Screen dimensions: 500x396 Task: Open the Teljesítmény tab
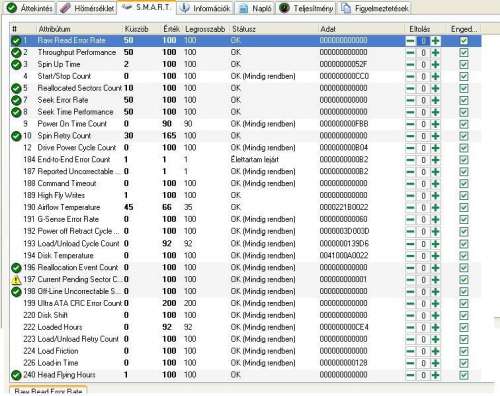tap(306, 8)
